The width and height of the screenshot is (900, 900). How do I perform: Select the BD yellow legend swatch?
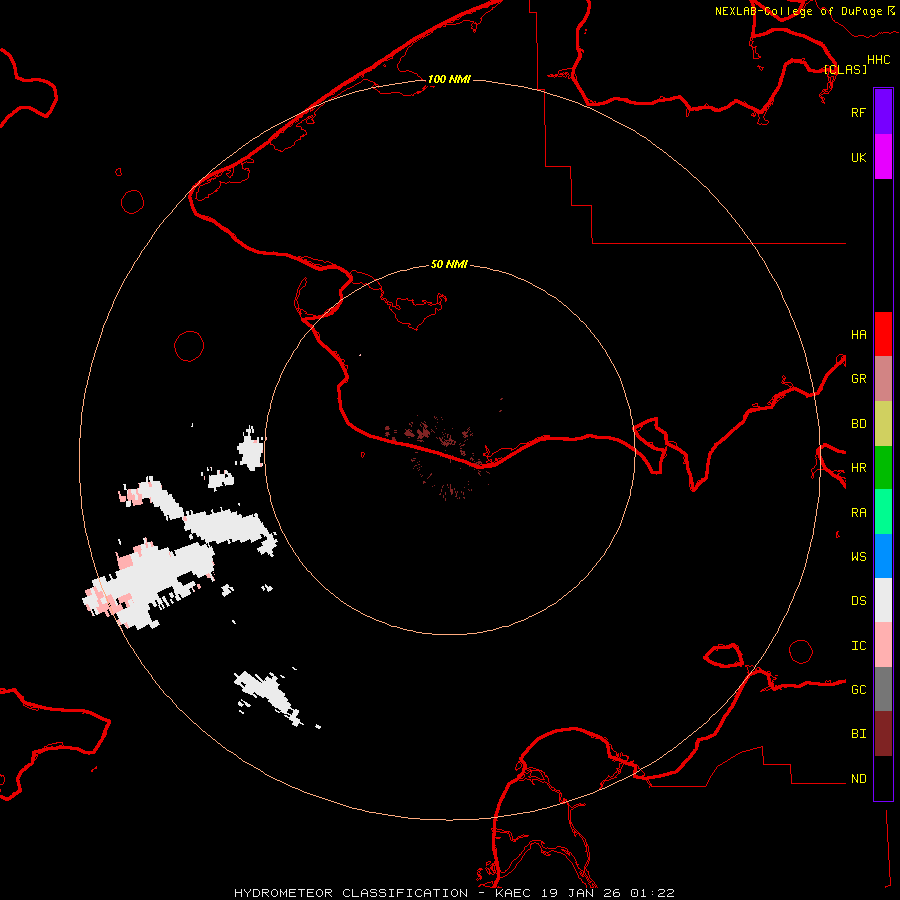883,424
